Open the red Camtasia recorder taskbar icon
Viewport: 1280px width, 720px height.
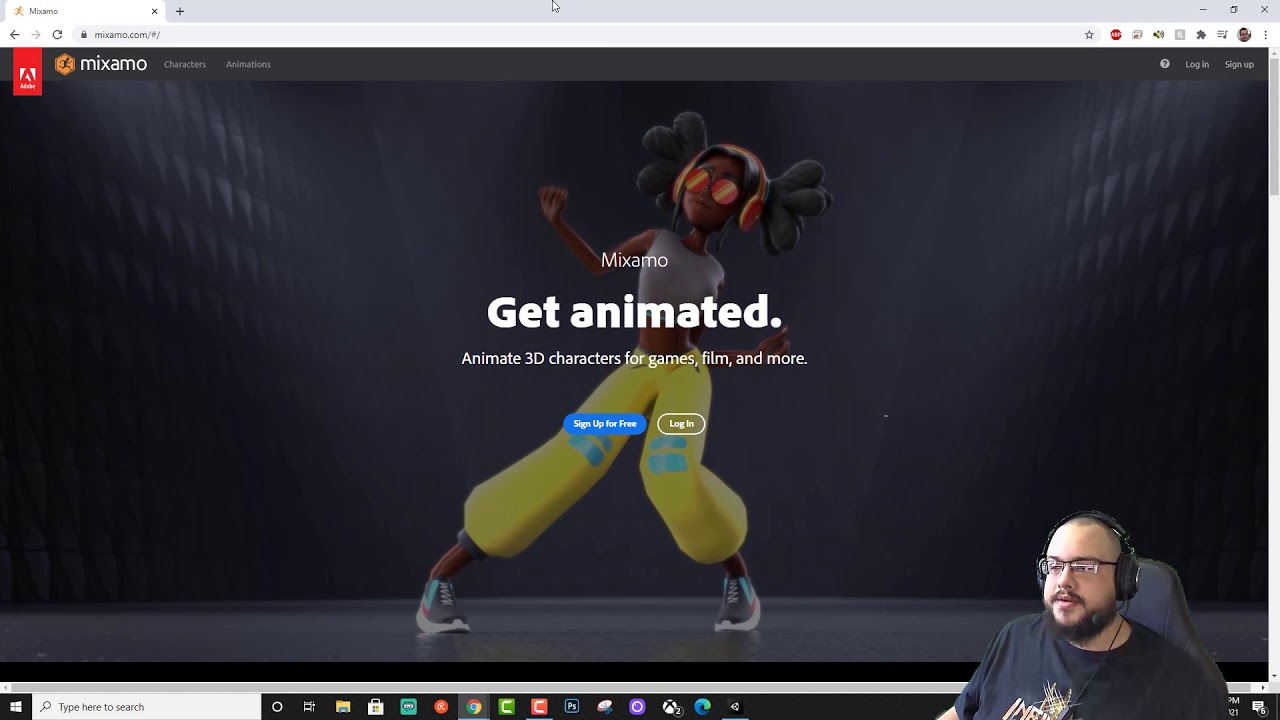(x=539, y=707)
